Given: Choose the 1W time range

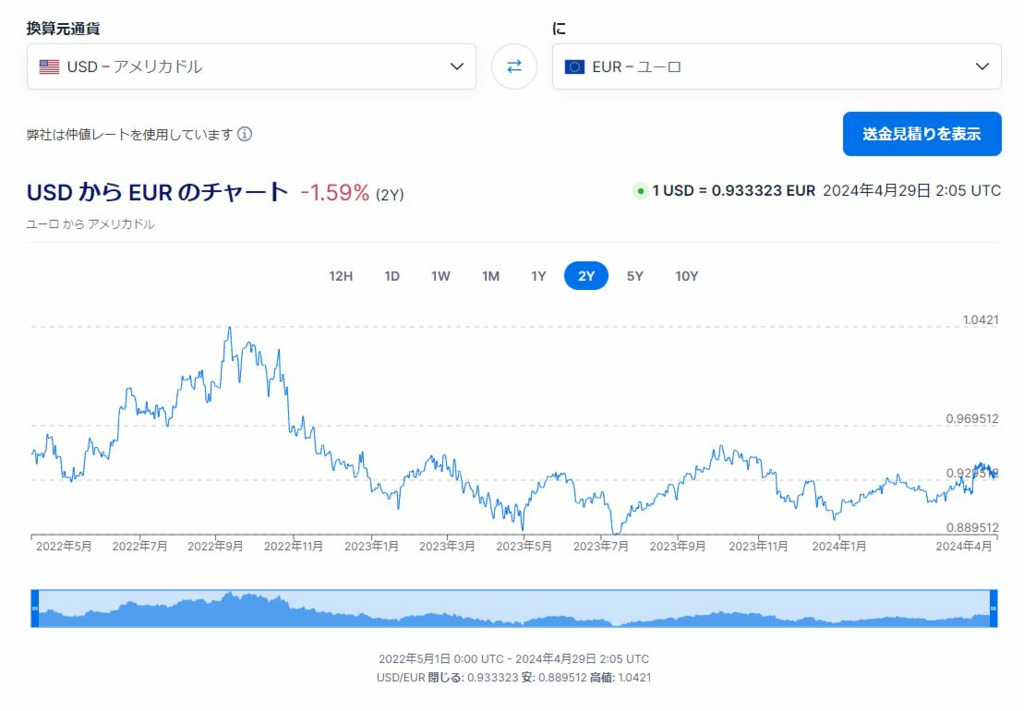Looking at the screenshot, I should point(441,276).
